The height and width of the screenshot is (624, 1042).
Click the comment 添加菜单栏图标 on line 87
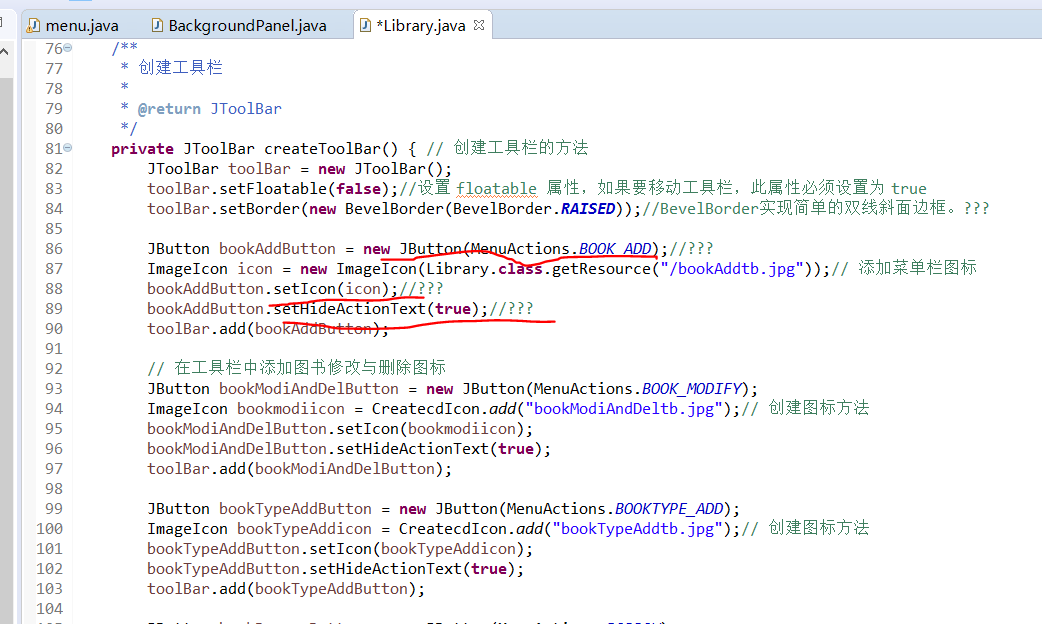[x=917, y=268]
